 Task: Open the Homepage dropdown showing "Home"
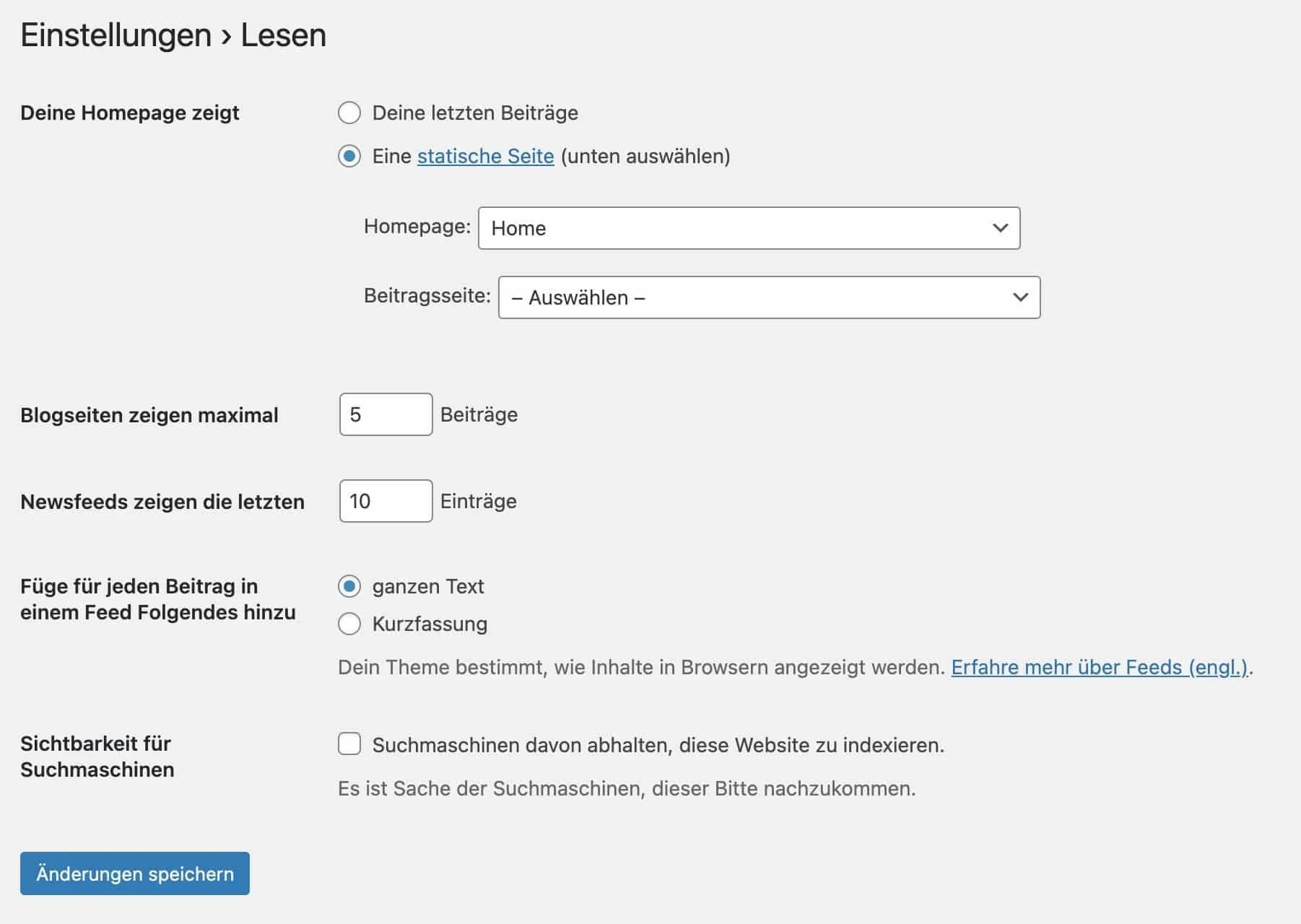click(x=749, y=229)
